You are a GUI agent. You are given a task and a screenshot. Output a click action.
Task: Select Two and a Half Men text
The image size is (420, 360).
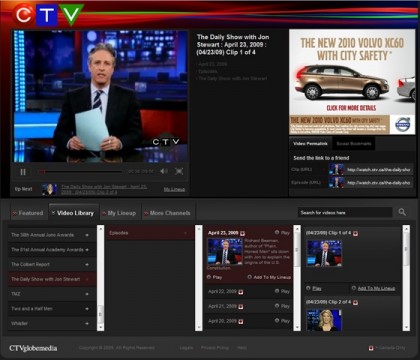coord(32,309)
